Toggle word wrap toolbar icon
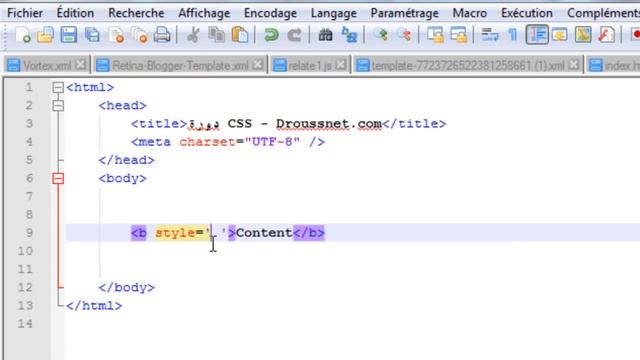This screenshot has width=640, height=360. point(489,35)
